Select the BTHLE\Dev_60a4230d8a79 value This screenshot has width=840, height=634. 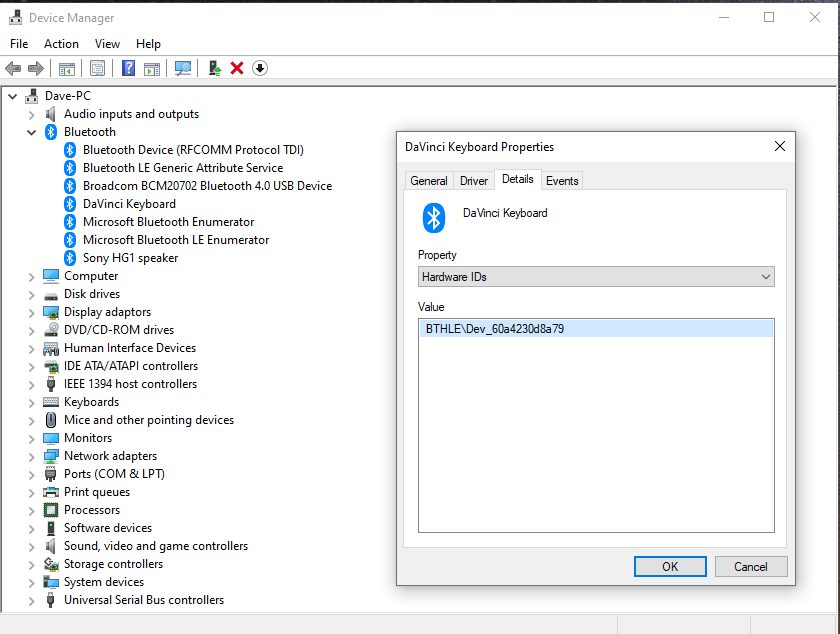point(596,329)
